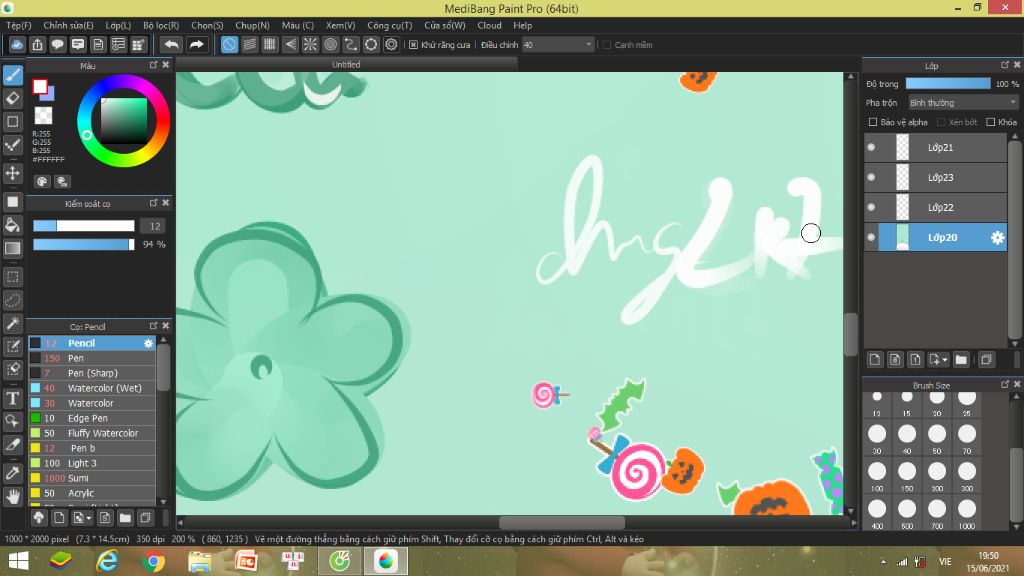This screenshot has width=1024, height=576.
Task: Open Điều chỉnh value dropdown
Action: tap(588, 44)
